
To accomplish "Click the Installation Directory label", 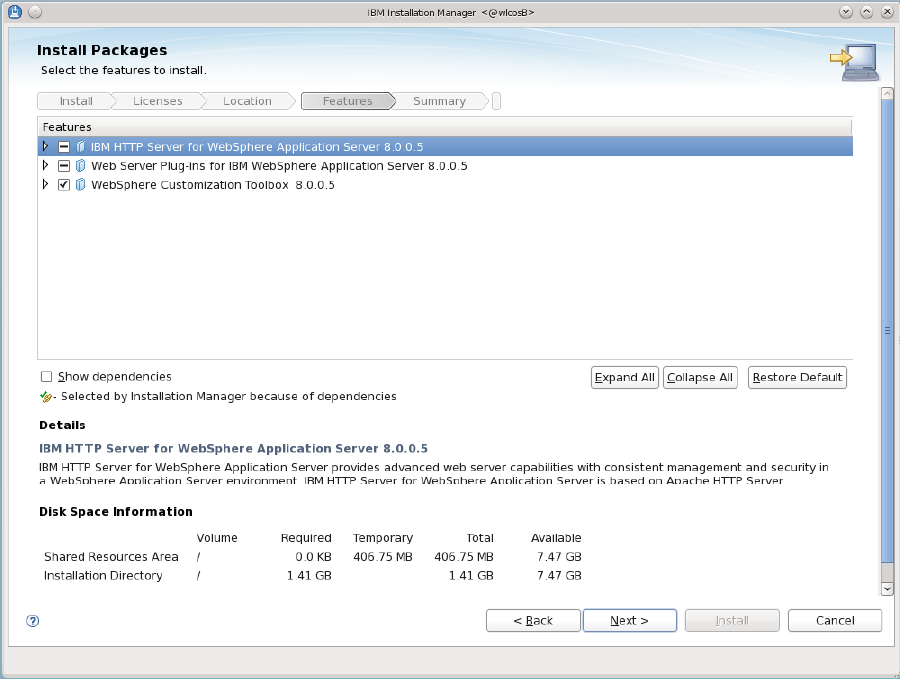I will (x=103, y=576).
